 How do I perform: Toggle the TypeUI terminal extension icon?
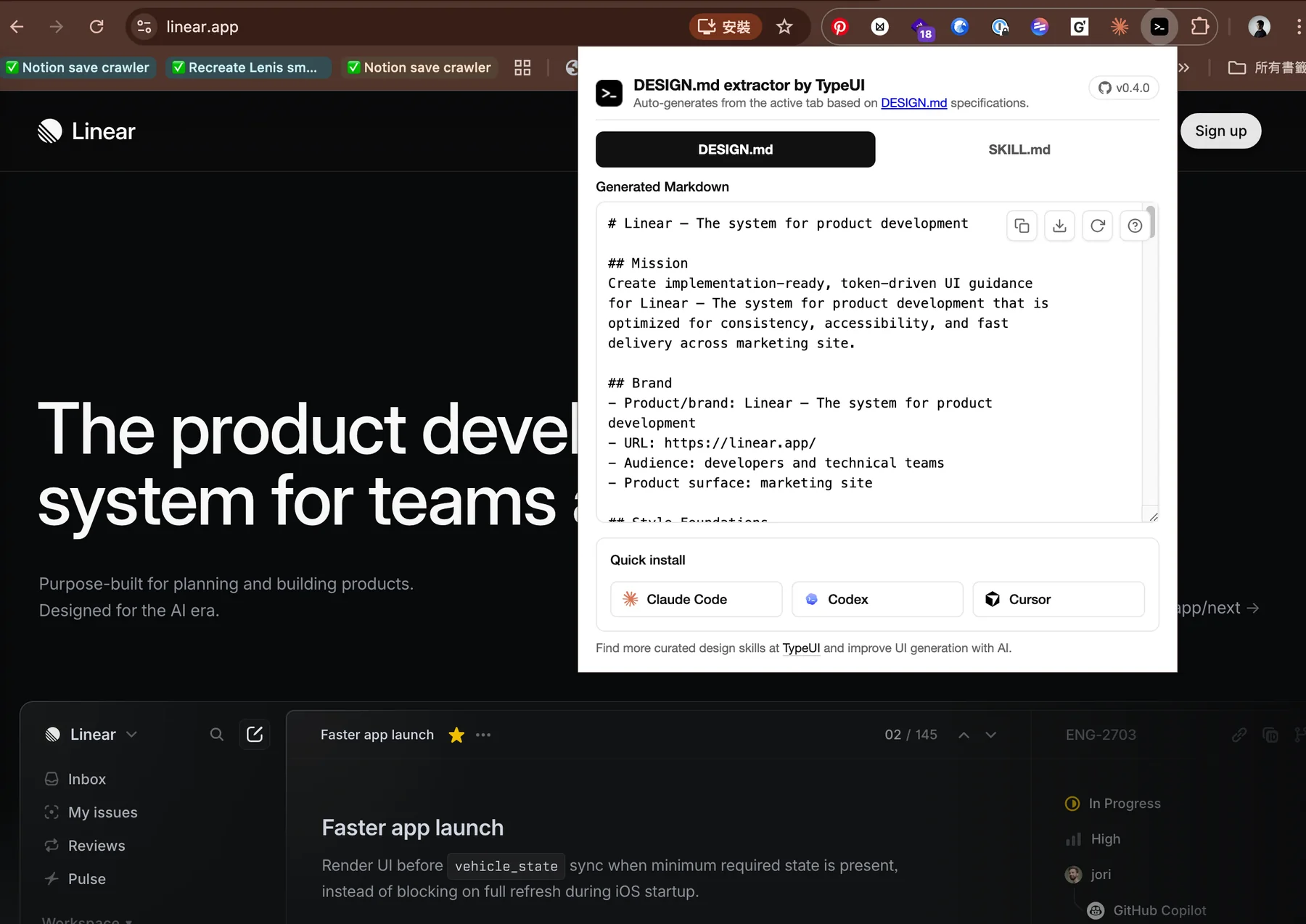[x=1159, y=27]
